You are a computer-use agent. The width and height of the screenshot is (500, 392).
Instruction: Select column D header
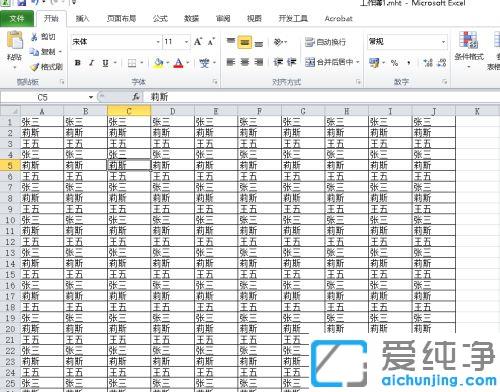(172, 111)
